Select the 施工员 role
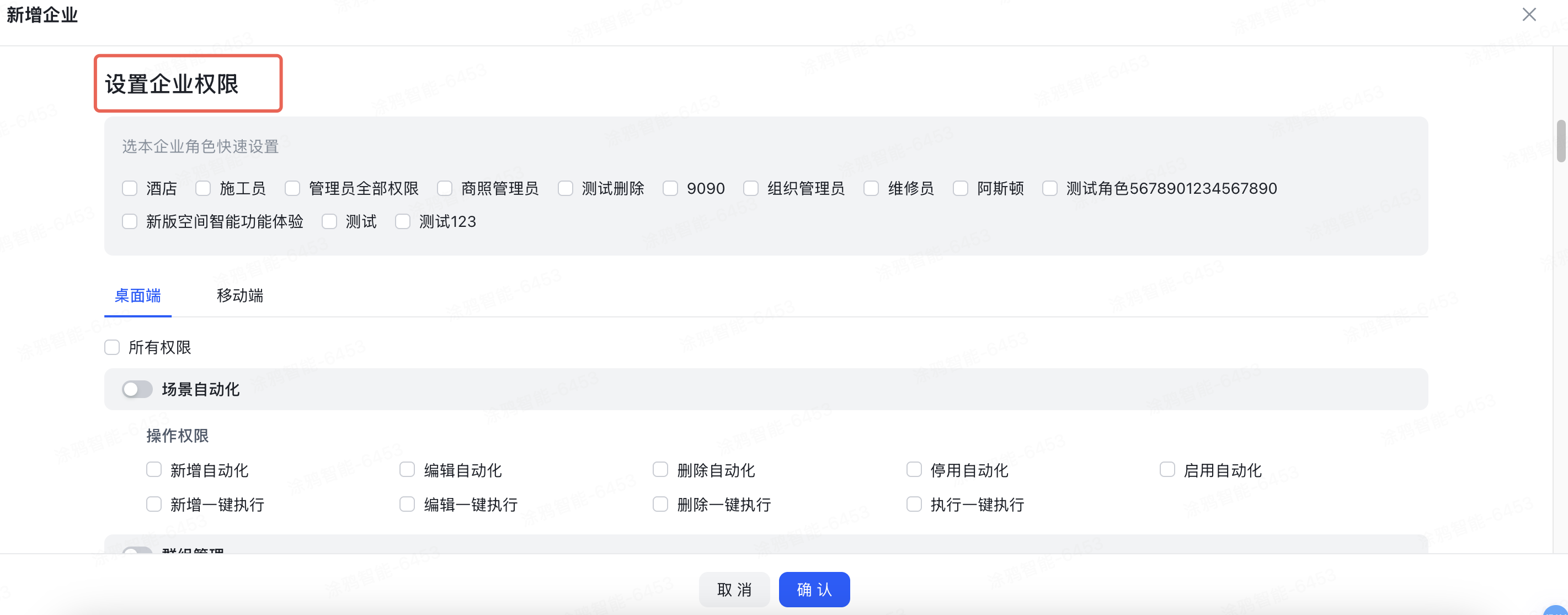The image size is (1568, 615). [203, 189]
